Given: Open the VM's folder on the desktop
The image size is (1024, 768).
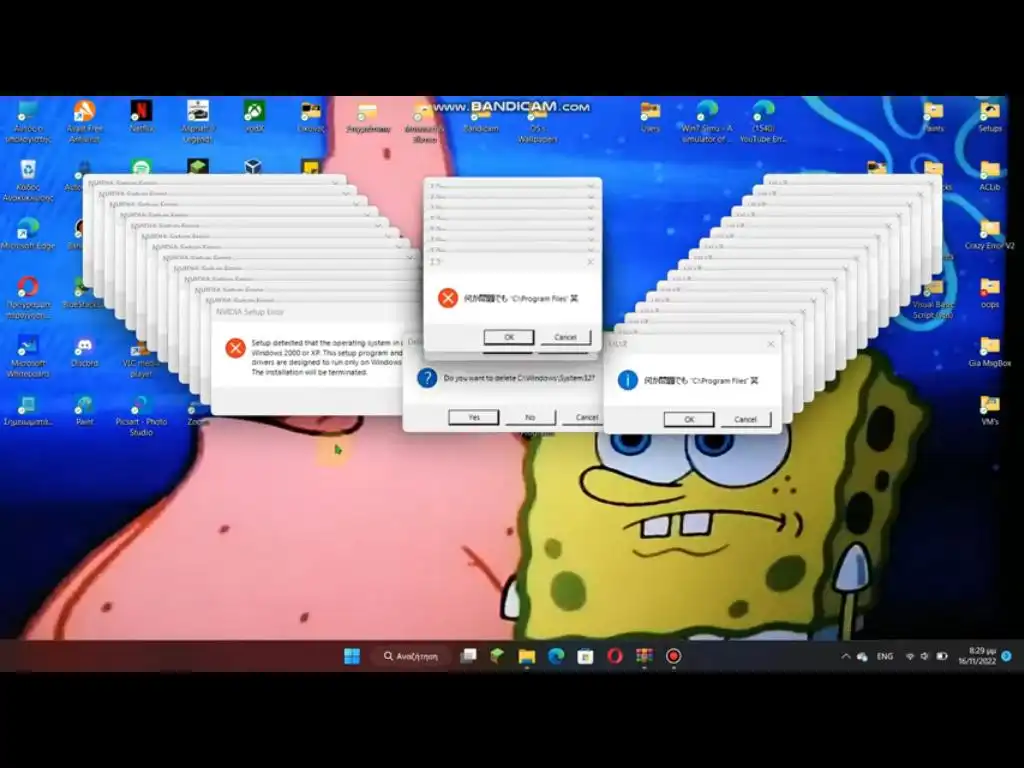Looking at the screenshot, I should [989, 410].
